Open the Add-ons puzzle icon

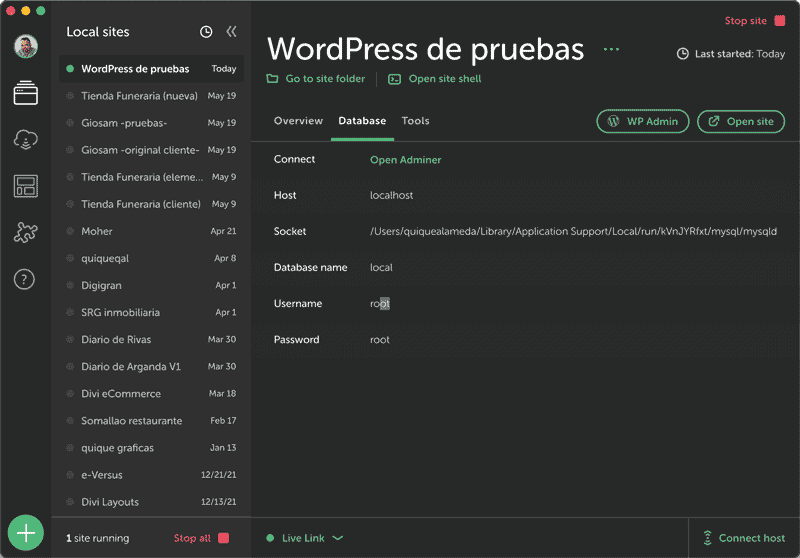click(26, 233)
